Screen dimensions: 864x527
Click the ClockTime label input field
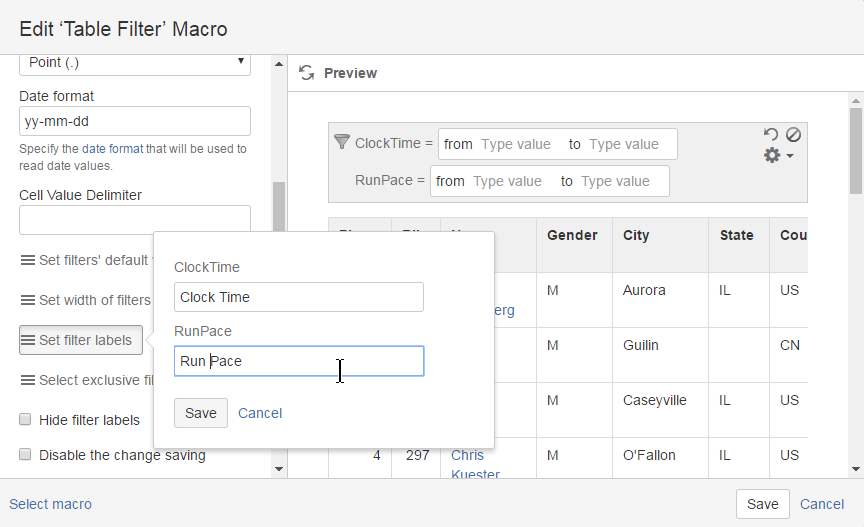pyautogui.click(x=298, y=297)
